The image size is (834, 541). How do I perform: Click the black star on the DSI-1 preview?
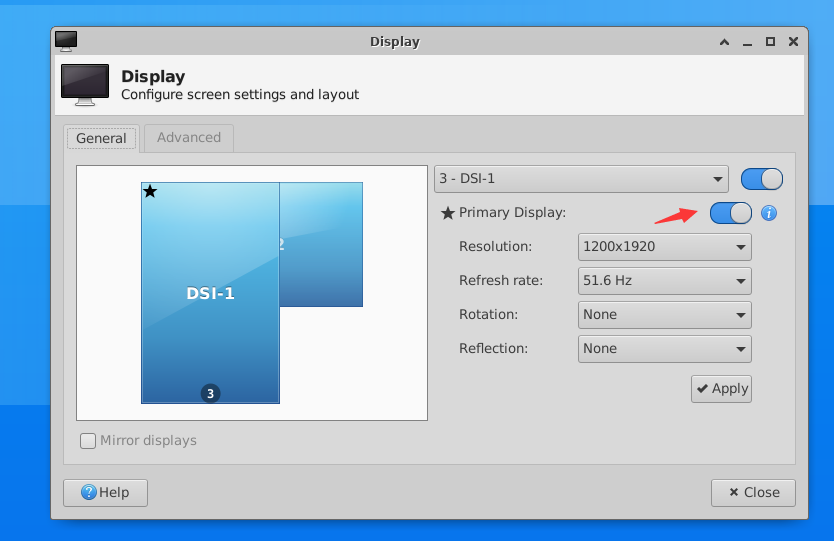[150, 191]
